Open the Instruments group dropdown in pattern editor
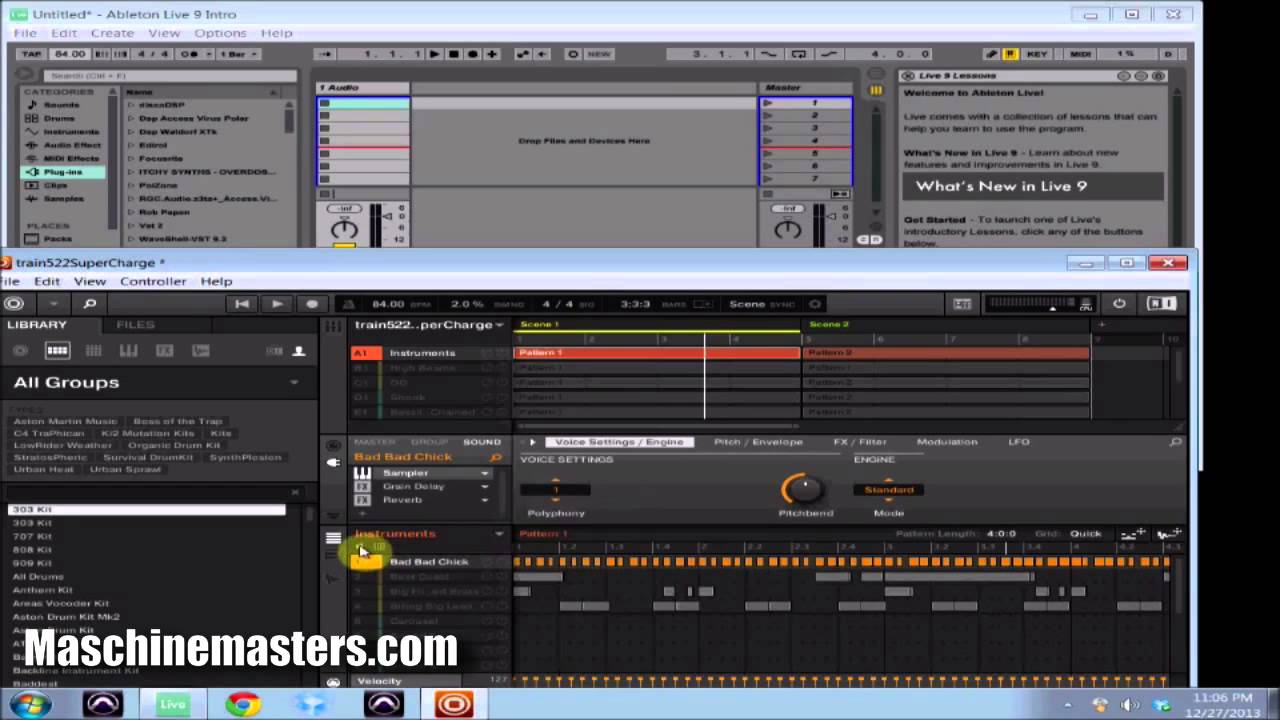The height and width of the screenshot is (720, 1280). click(499, 534)
